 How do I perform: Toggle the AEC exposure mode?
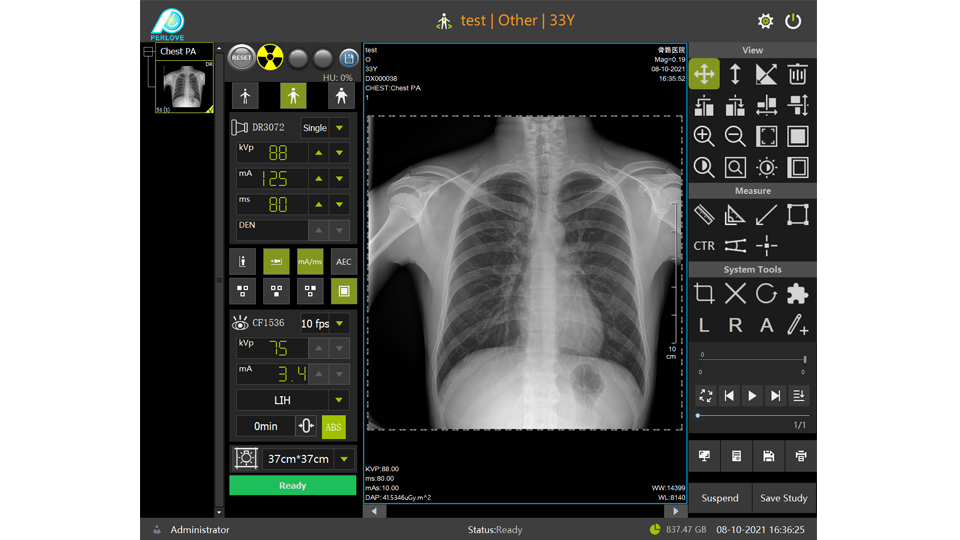343,262
